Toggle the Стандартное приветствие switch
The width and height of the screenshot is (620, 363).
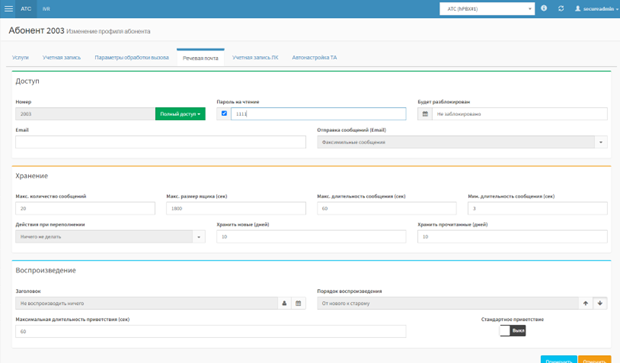[512, 331]
